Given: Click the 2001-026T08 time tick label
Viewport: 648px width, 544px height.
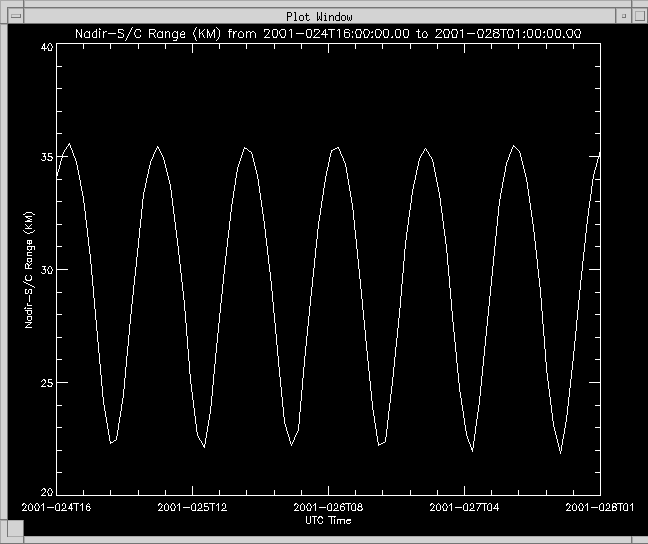Looking at the screenshot, I should click(328, 507).
